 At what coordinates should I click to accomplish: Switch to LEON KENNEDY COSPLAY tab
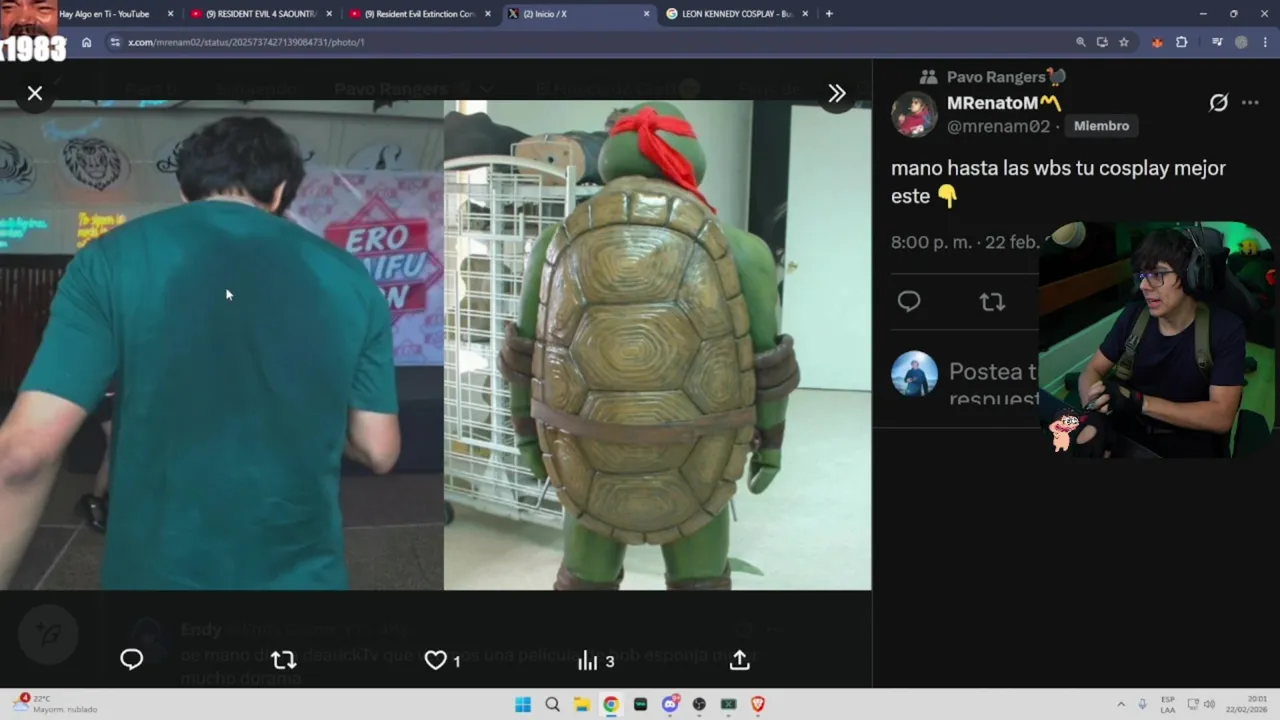tap(736, 14)
